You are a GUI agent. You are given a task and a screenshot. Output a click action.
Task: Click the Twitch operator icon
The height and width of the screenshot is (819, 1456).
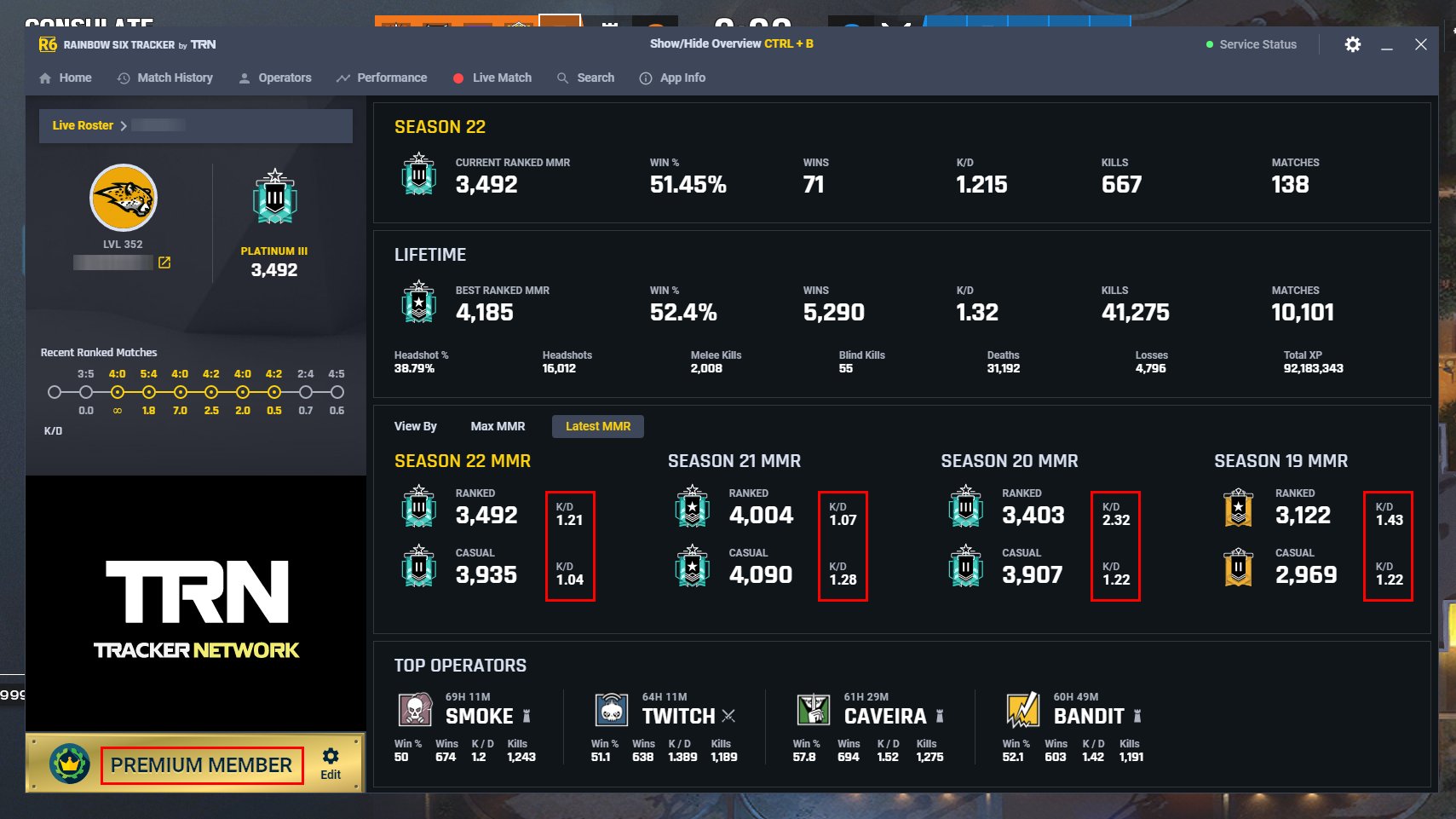[611, 709]
